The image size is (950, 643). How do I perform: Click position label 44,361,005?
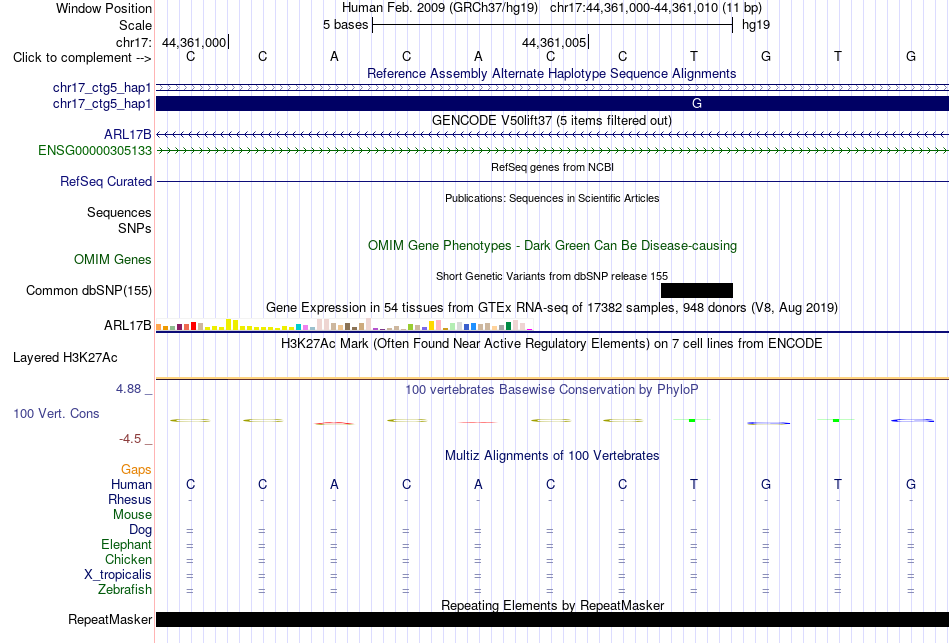click(554, 42)
